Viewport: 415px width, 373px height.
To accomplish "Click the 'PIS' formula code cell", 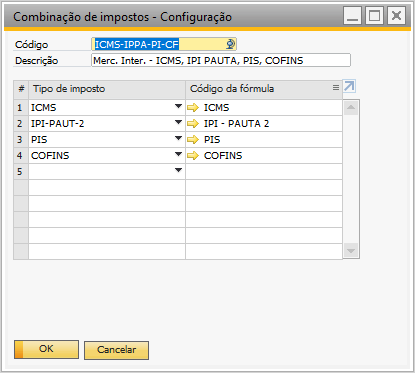I will pyautogui.click(x=264, y=140).
